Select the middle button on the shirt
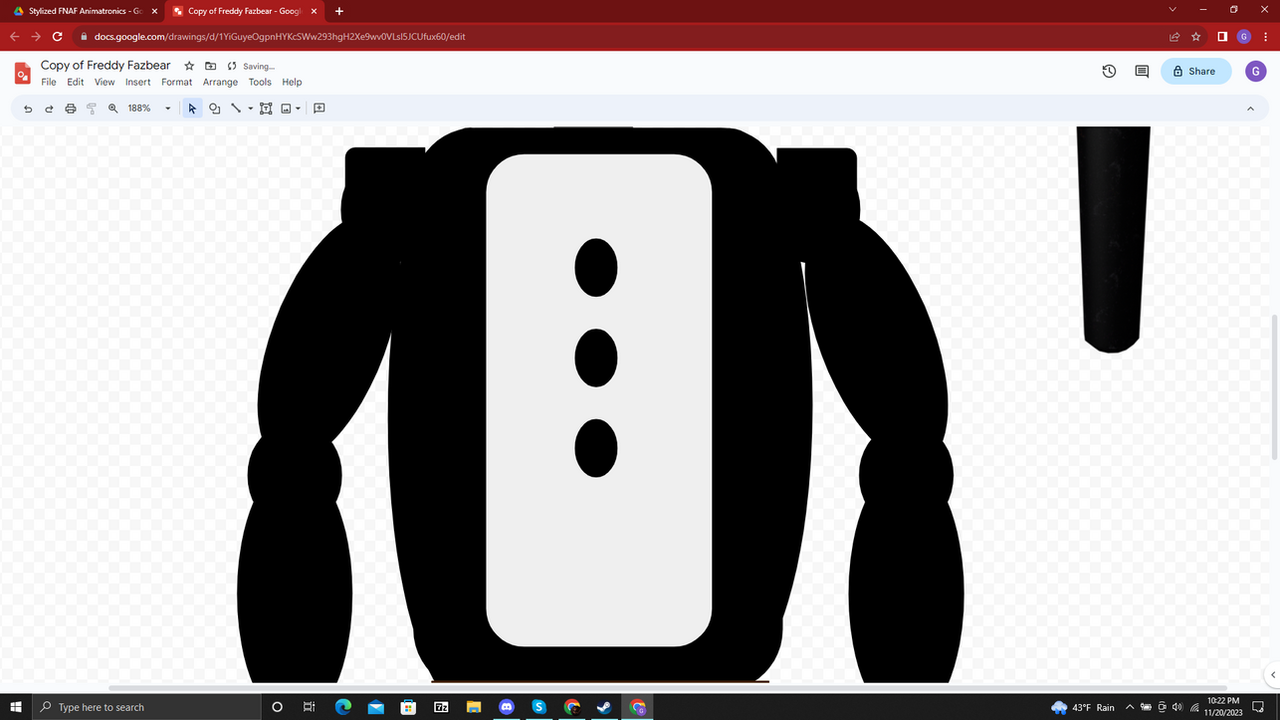Screen dimensions: 1280x720 click(596, 357)
